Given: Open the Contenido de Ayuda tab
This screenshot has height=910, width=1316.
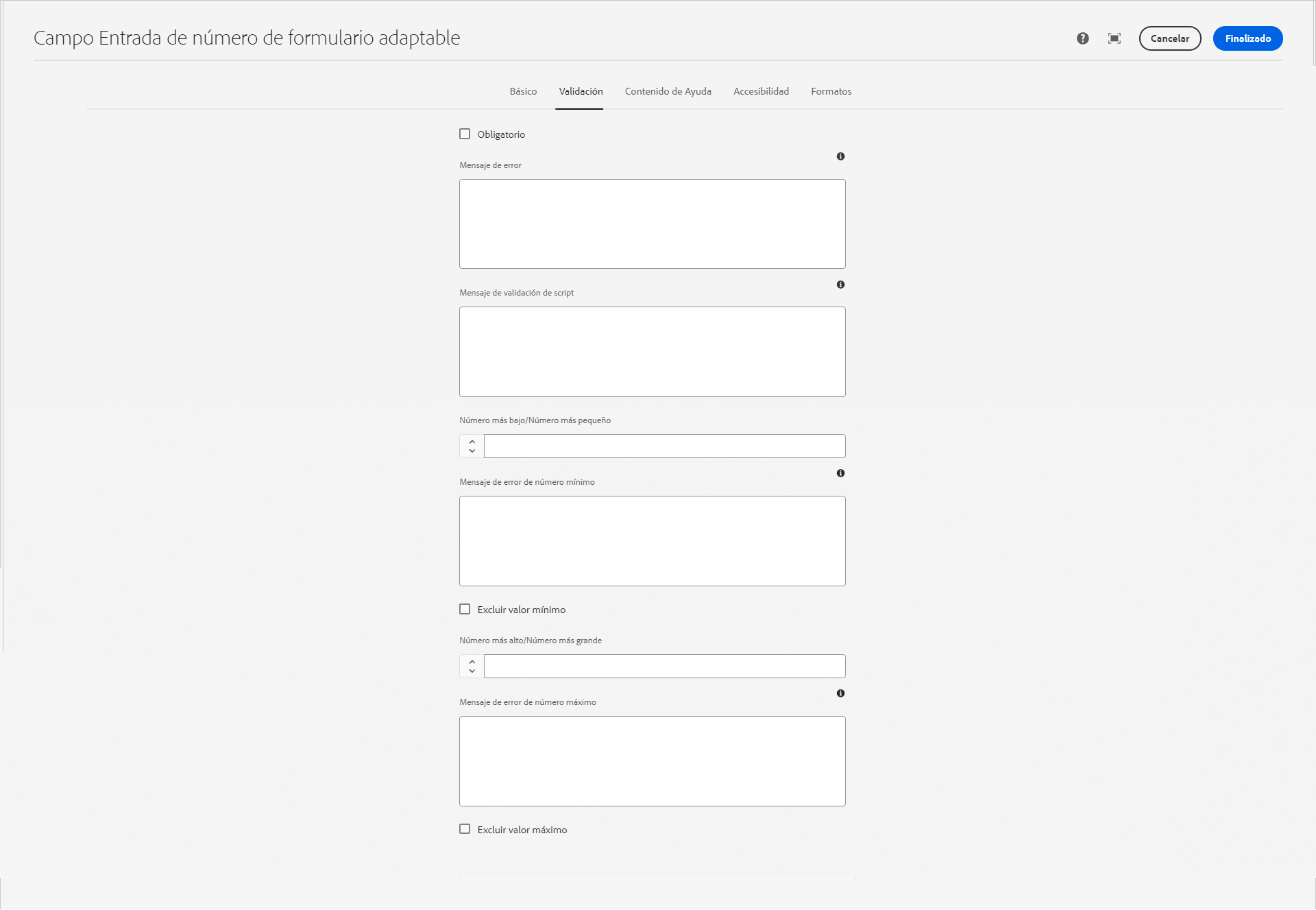Looking at the screenshot, I should click(668, 91).
